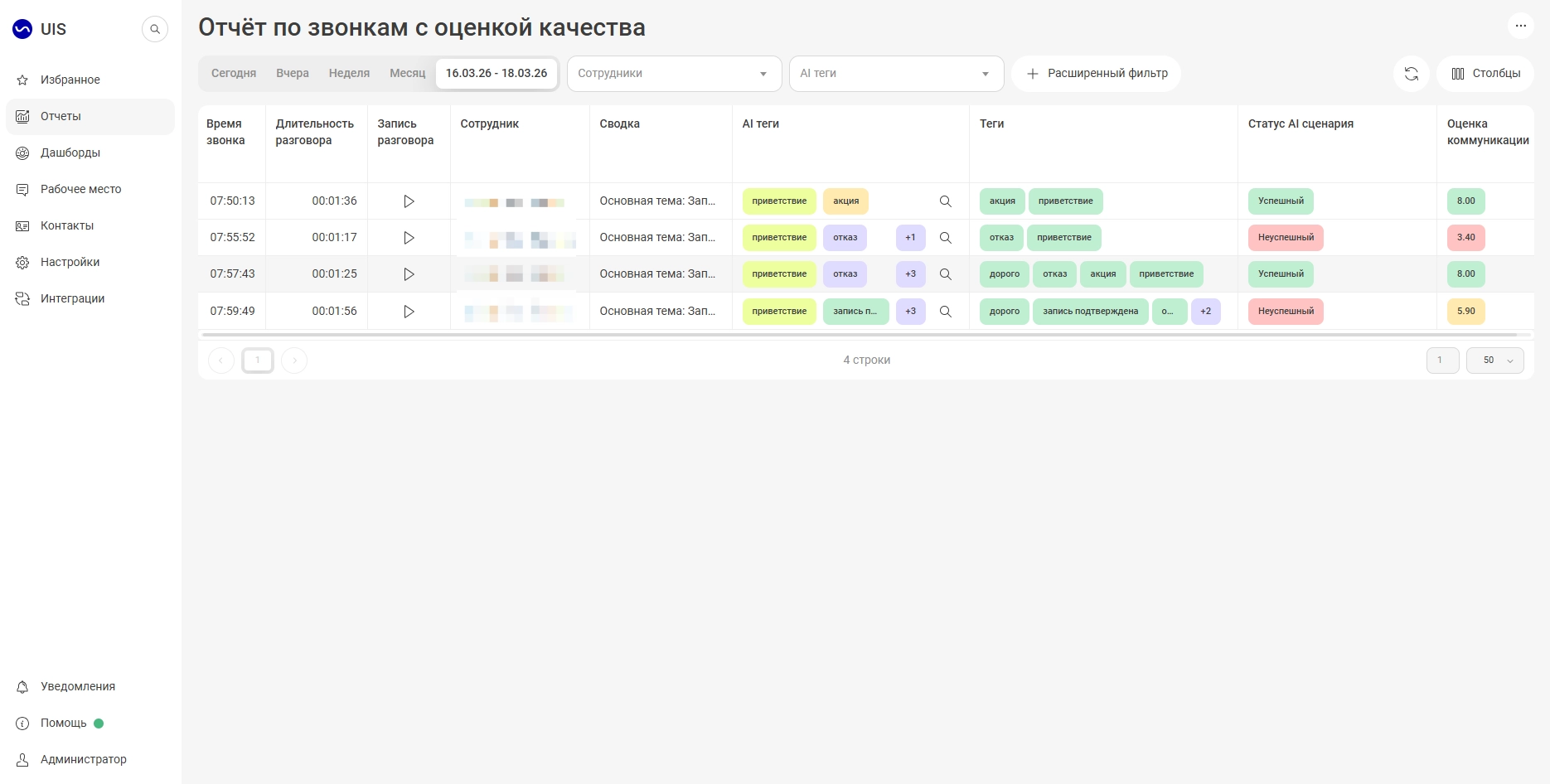The image size is (1550, 784).
Task: Open Настройки gear item
Action: click(90, 262)
